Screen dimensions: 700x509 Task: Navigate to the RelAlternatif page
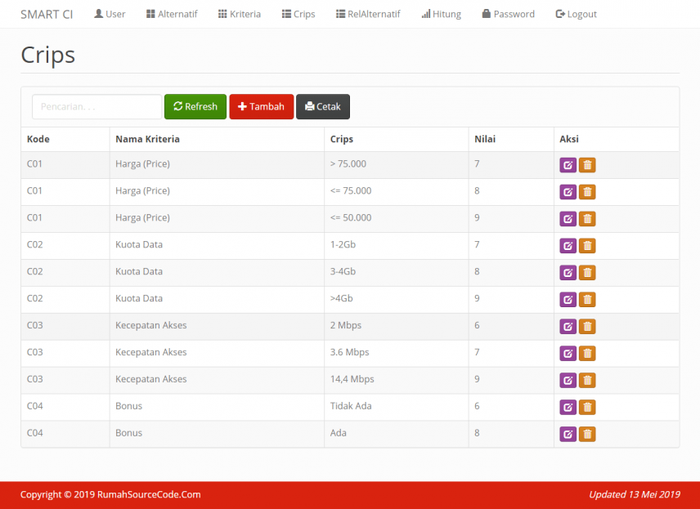tap(368, 14)
